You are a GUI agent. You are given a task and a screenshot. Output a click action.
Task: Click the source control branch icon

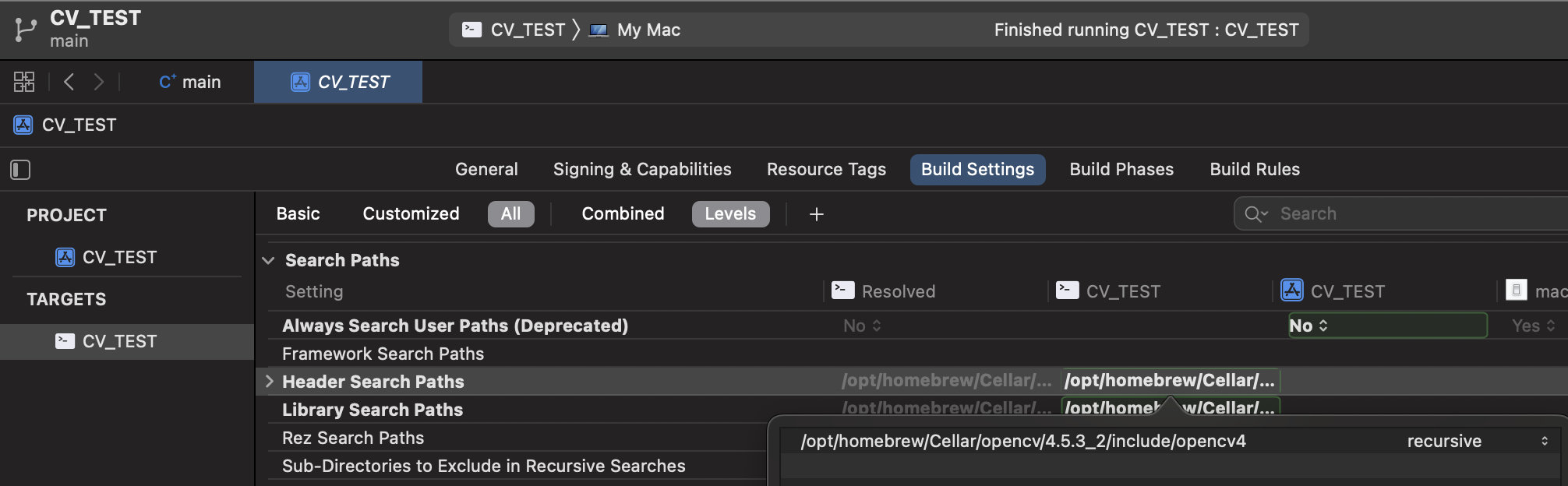point(25,30)
